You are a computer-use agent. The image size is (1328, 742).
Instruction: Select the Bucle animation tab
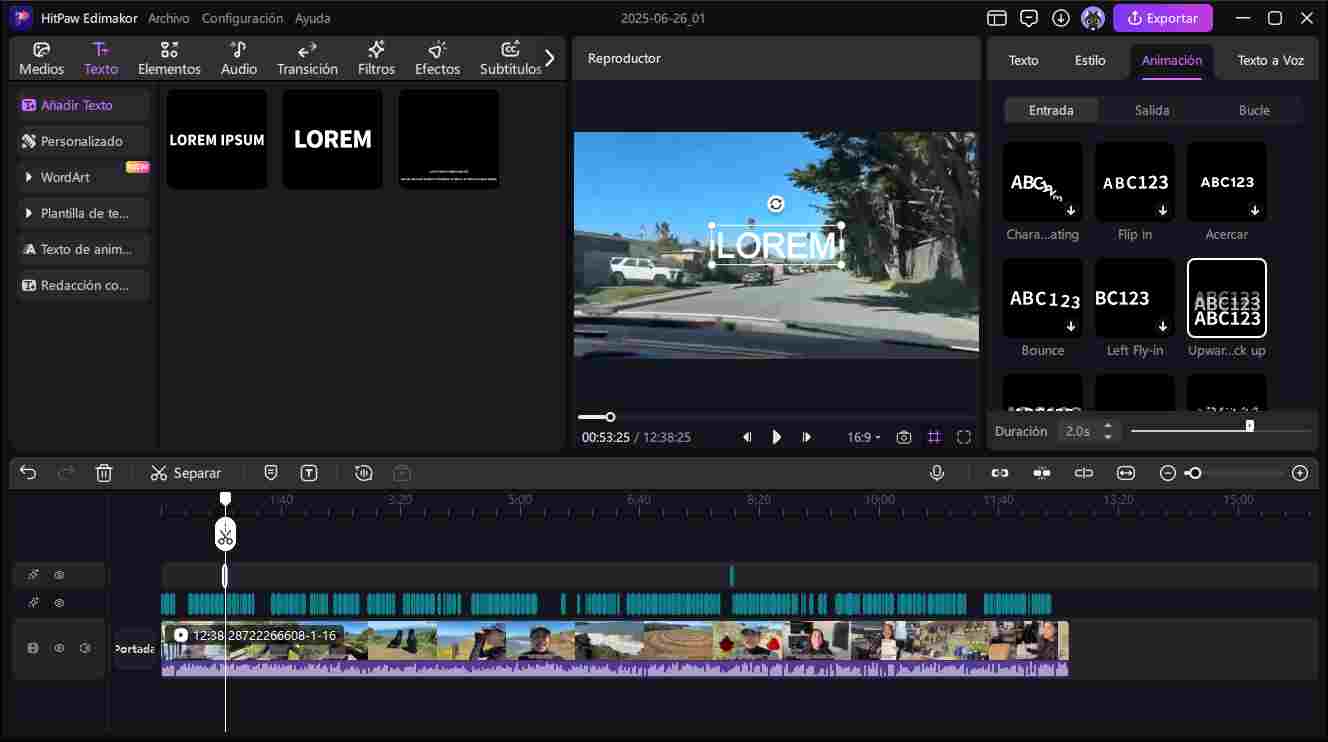[x=1254, y=110]
